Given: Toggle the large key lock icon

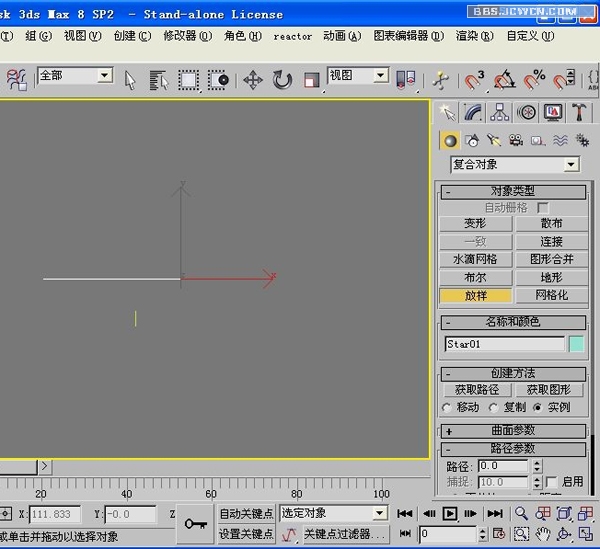Looking at the screenshot, I should pyautogui.click(x=196, y=523).
